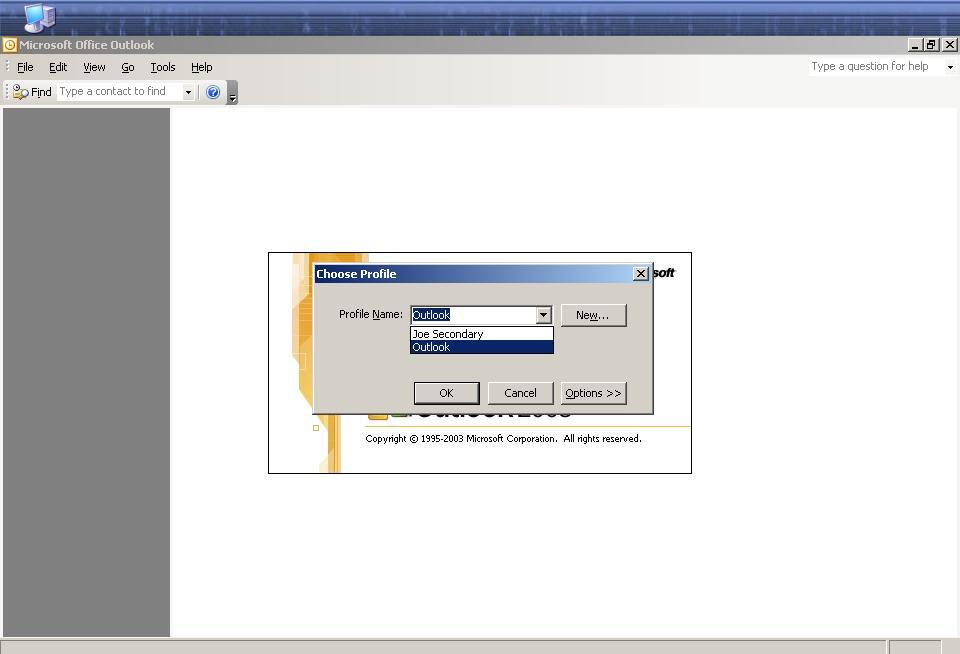Viewport: 960px width, 654px height.
Task: Click the 'Type a question for help' box
Action: [876, 66]
